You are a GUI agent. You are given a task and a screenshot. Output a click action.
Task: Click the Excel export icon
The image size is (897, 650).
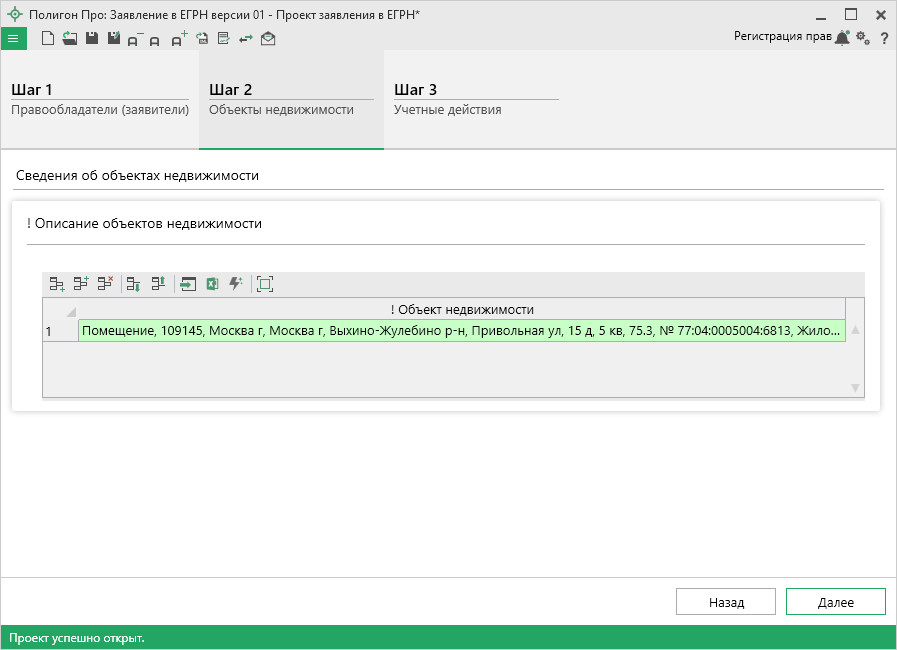212,284
